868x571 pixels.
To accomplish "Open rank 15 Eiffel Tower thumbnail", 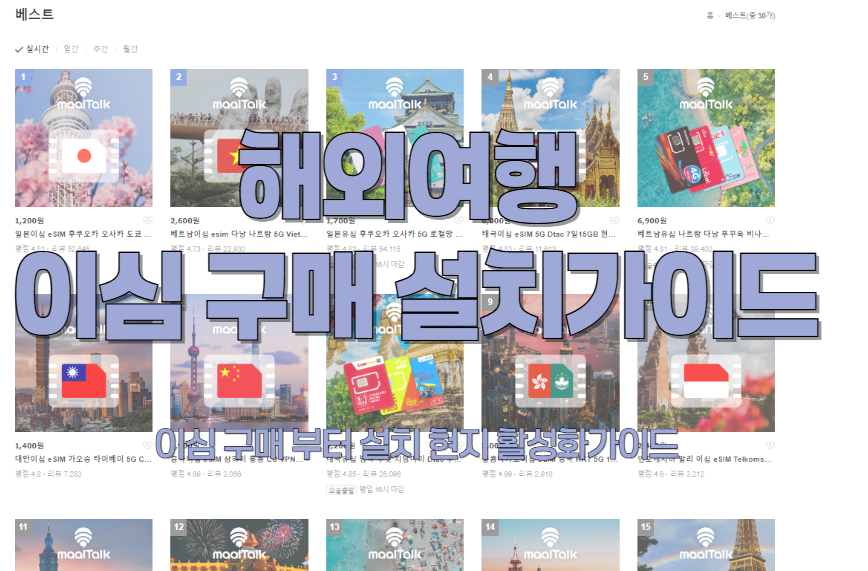I will pyautogui.click(x=706, y=545).
